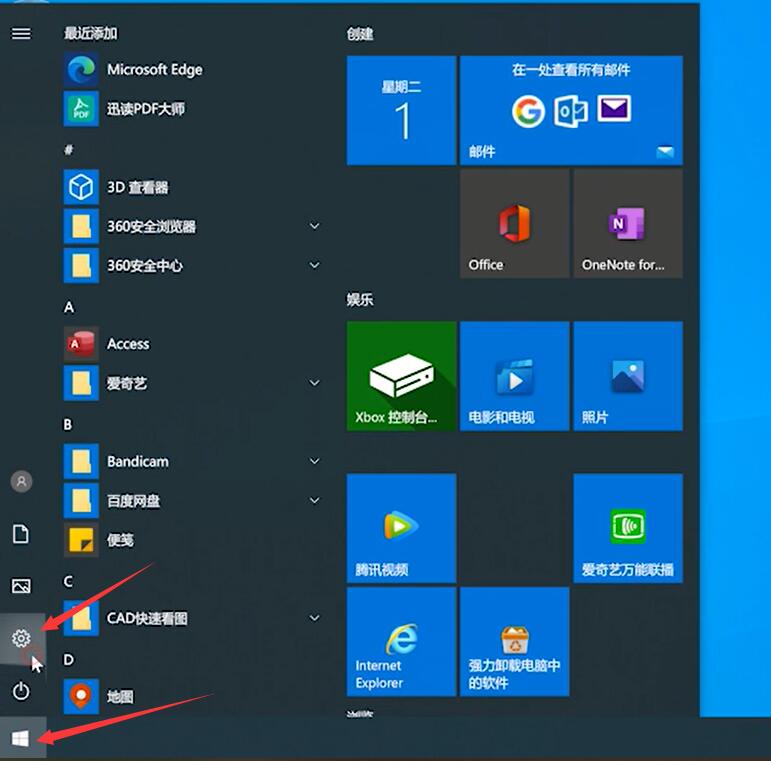Open Settings gear in Start sidebar
Viewport: 771px width, 761px height.
(x=21, y=638)
